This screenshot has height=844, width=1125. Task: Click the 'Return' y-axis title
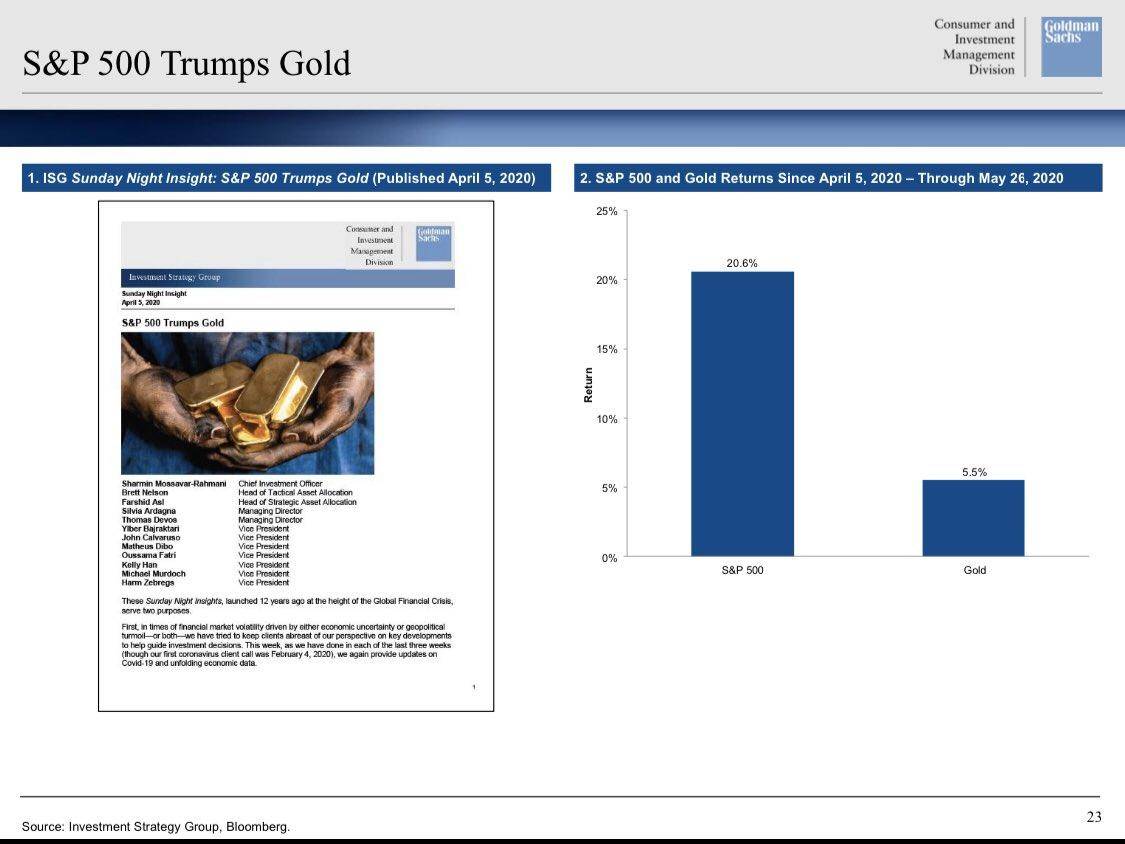pyautogui.click(x=588, y=385)
